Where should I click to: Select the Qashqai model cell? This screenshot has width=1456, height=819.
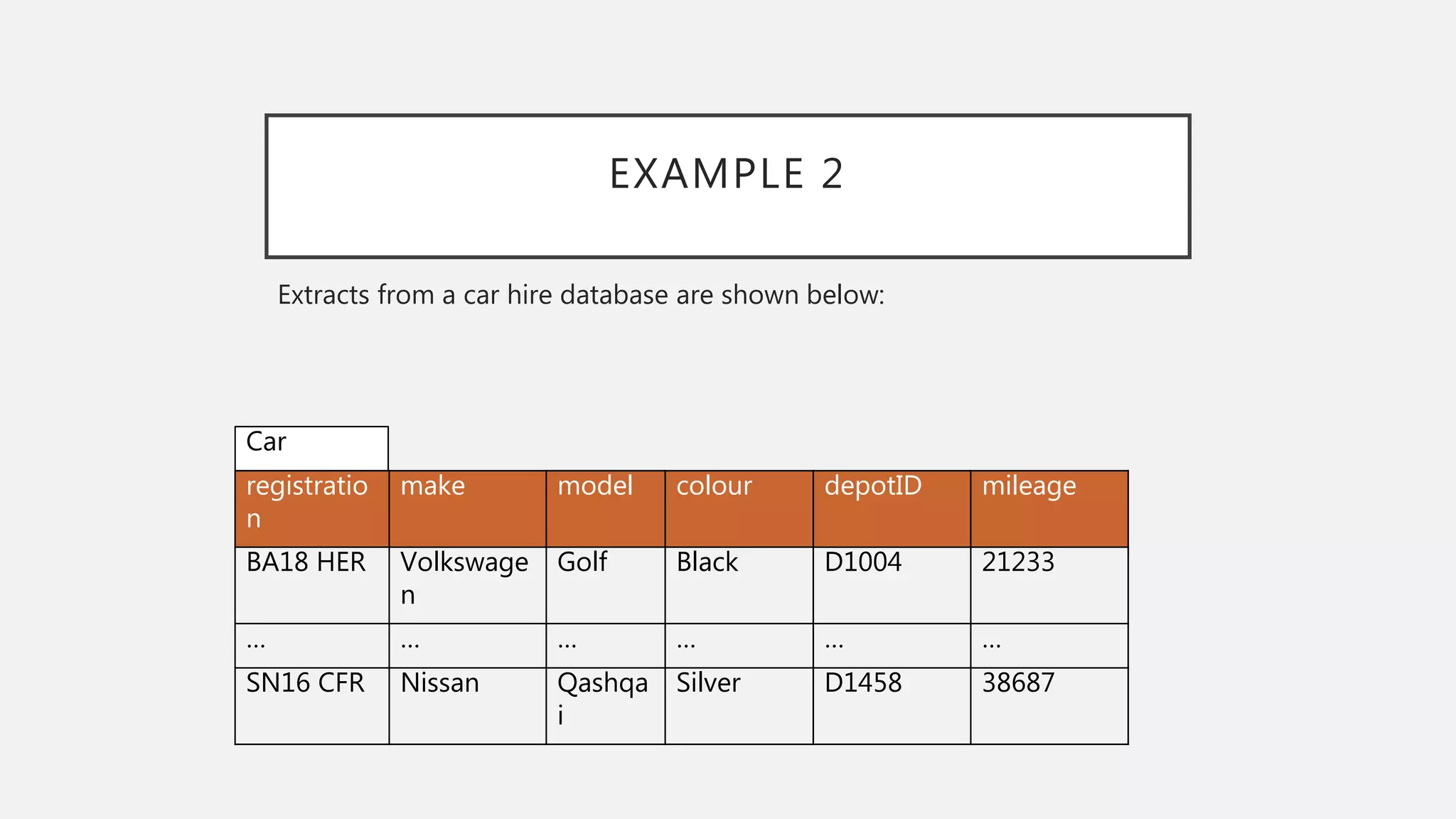click(x=606, y=706)
